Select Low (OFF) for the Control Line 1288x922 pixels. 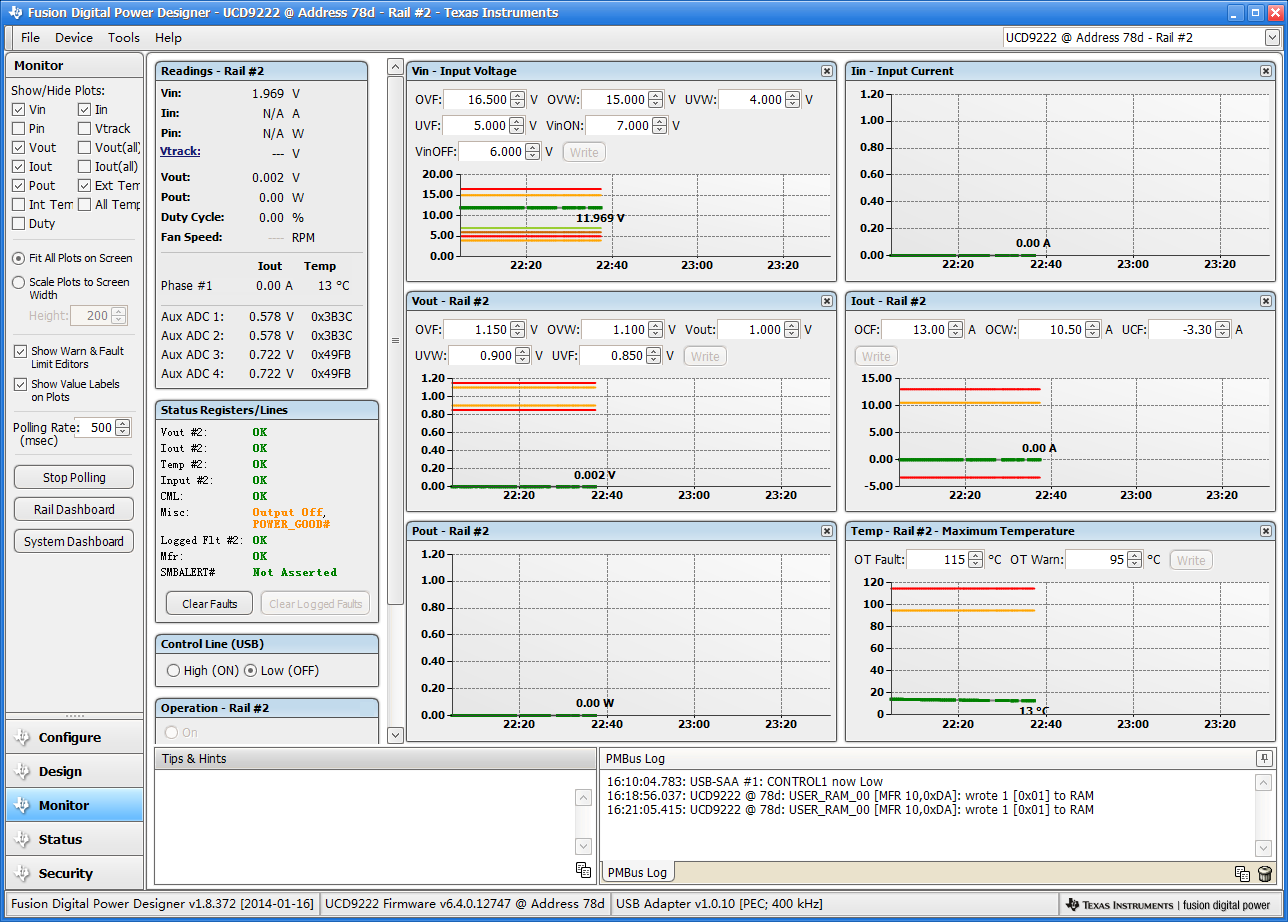(x=250, y=671)
